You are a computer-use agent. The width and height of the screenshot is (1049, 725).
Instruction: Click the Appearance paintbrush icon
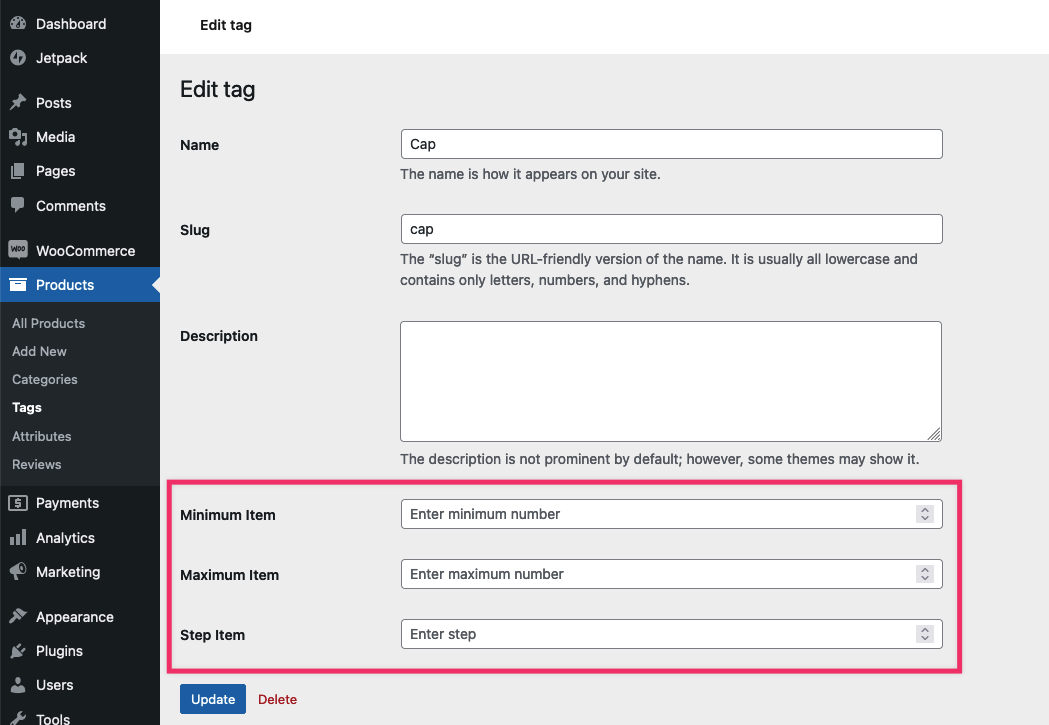click(x=18, y=616)
